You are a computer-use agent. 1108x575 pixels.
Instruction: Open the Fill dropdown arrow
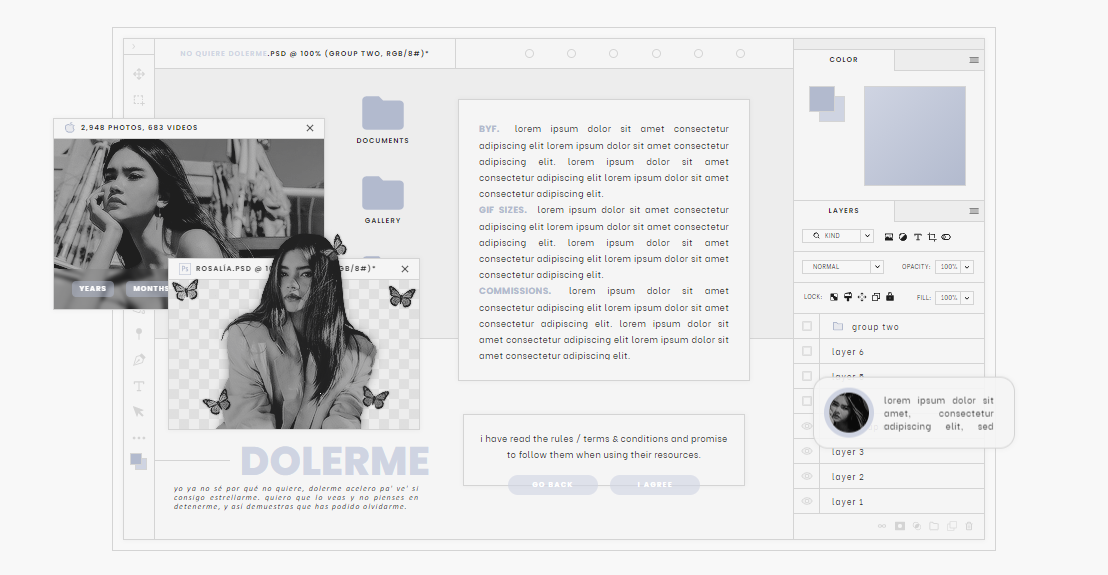point(967,297)
